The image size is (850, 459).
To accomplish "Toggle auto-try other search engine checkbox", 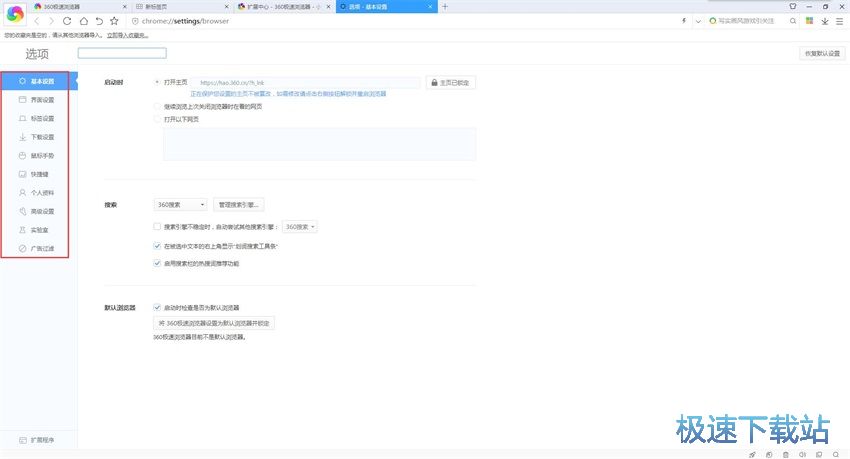I will pos(157,227).
